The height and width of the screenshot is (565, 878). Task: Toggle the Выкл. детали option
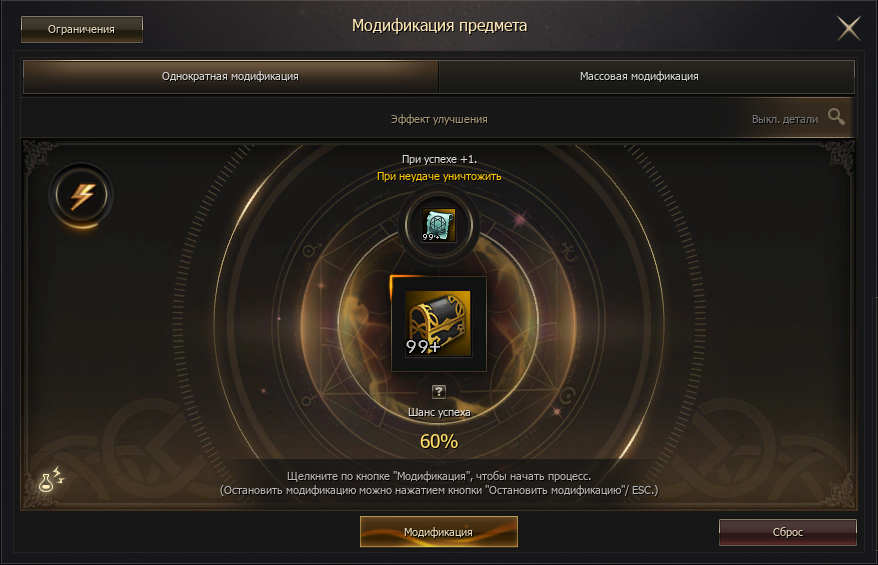(784, 119)
